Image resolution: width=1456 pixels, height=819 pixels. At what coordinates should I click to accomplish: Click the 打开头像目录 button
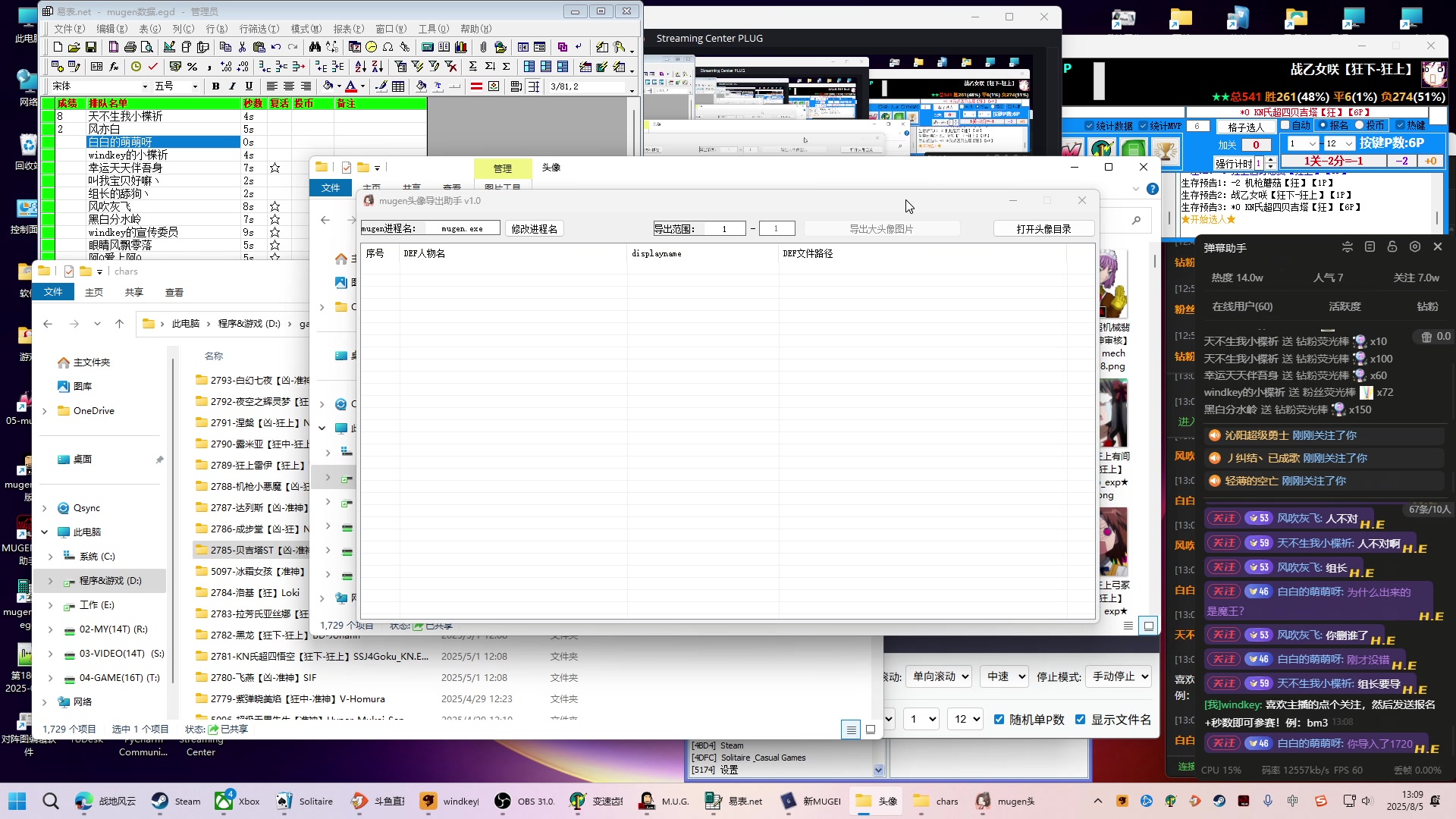click(x=1043, y=229)
